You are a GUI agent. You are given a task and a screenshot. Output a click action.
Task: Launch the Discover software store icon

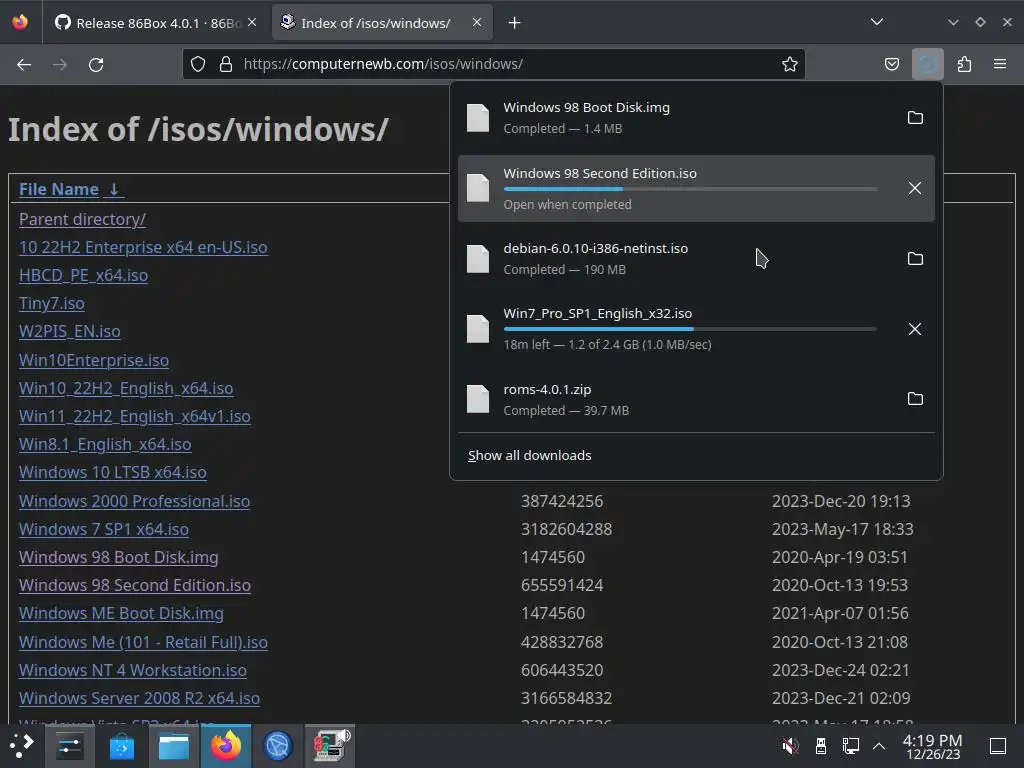pyautogui.click(x=121, y=746)
